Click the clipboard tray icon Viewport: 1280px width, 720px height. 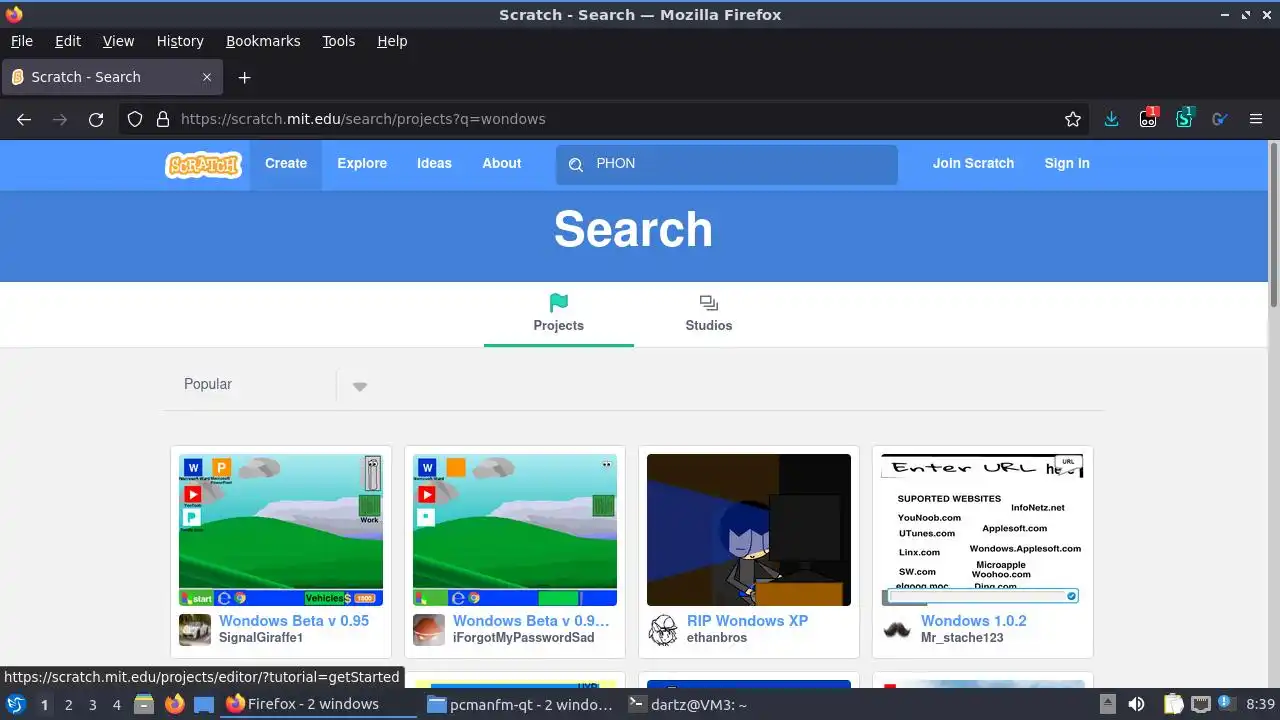coord(1173,704)
